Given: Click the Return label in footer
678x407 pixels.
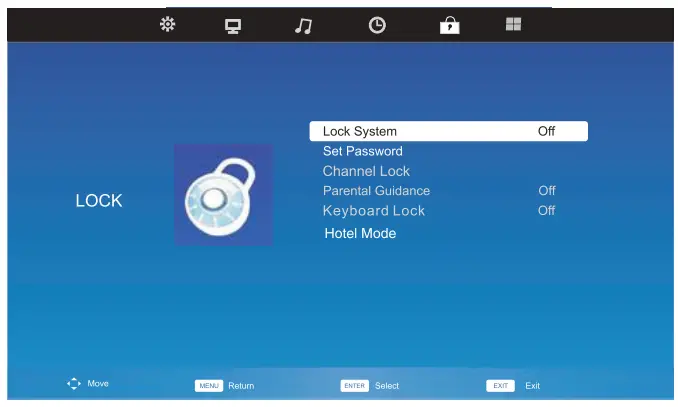Looking at the screenshot, I should click(241, 386).
